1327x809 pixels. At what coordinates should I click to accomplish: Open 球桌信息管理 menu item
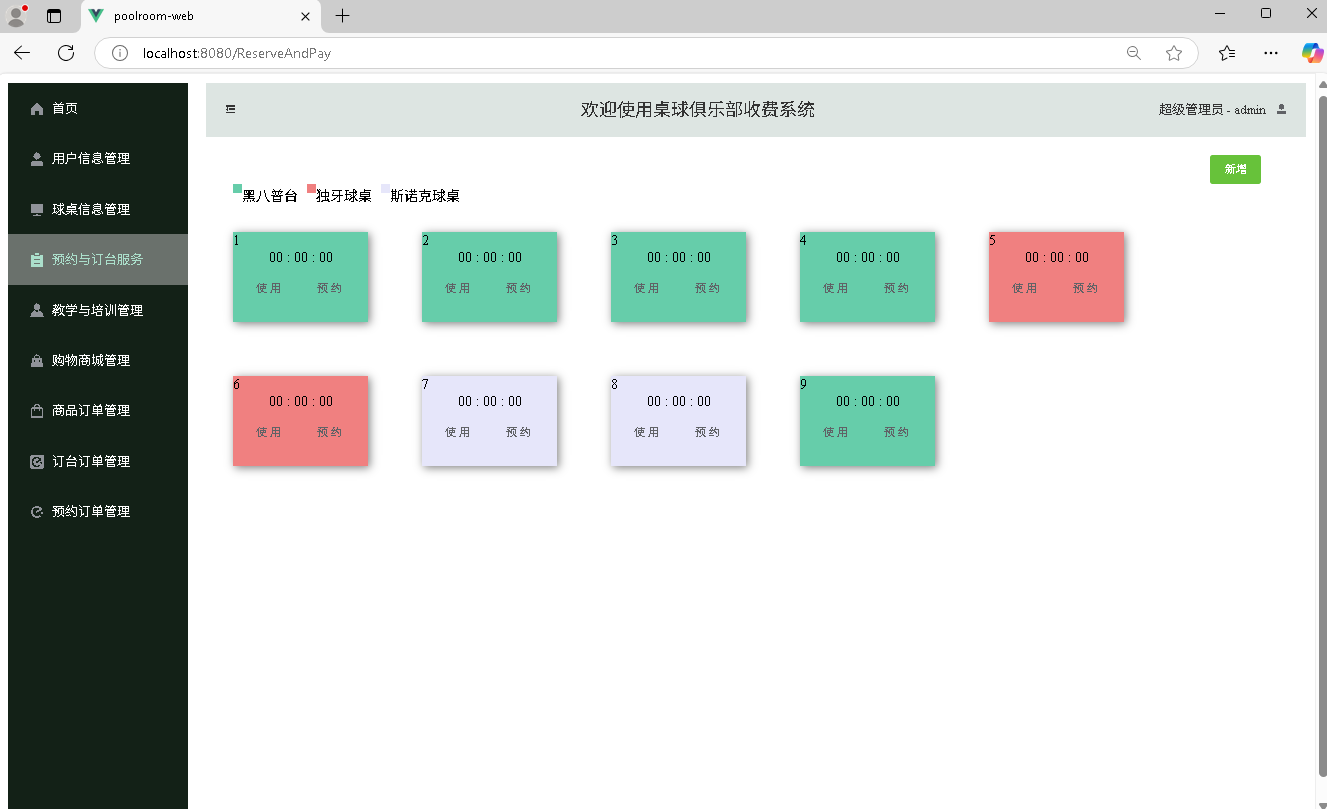pos(98,210)
